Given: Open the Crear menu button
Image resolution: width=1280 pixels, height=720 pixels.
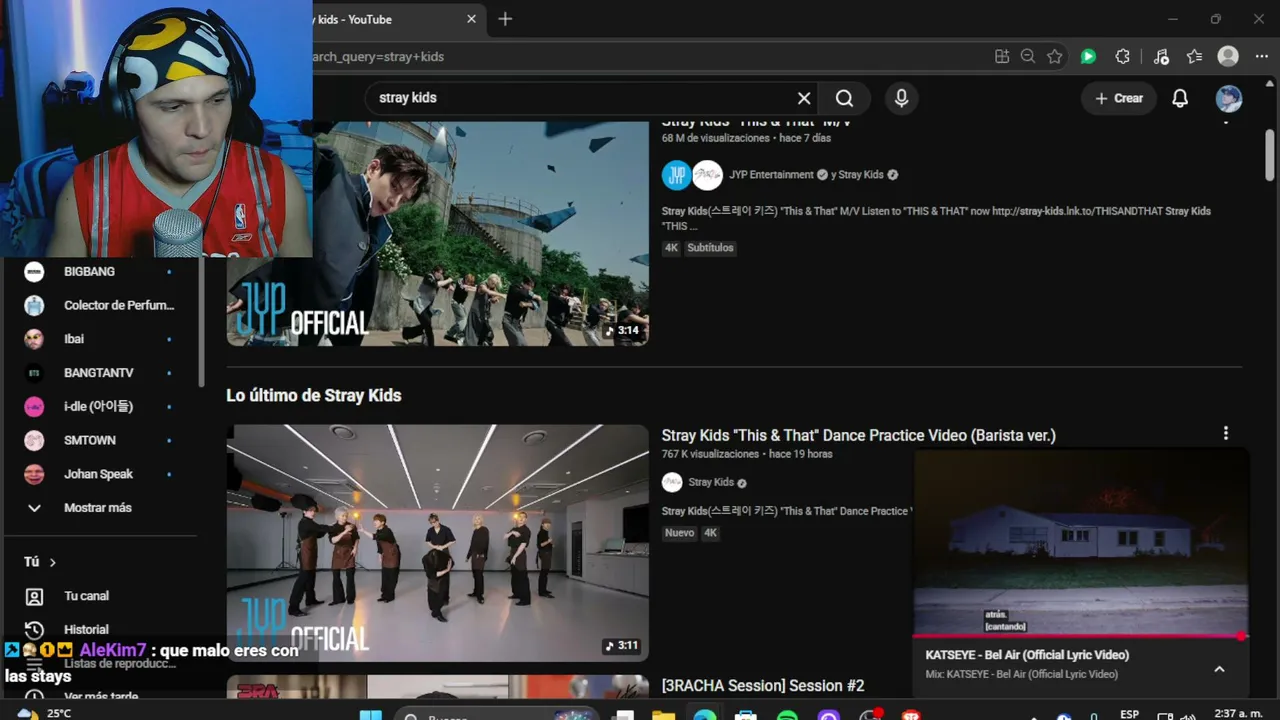Looking at the screenshot, I should coord(1119,98).
